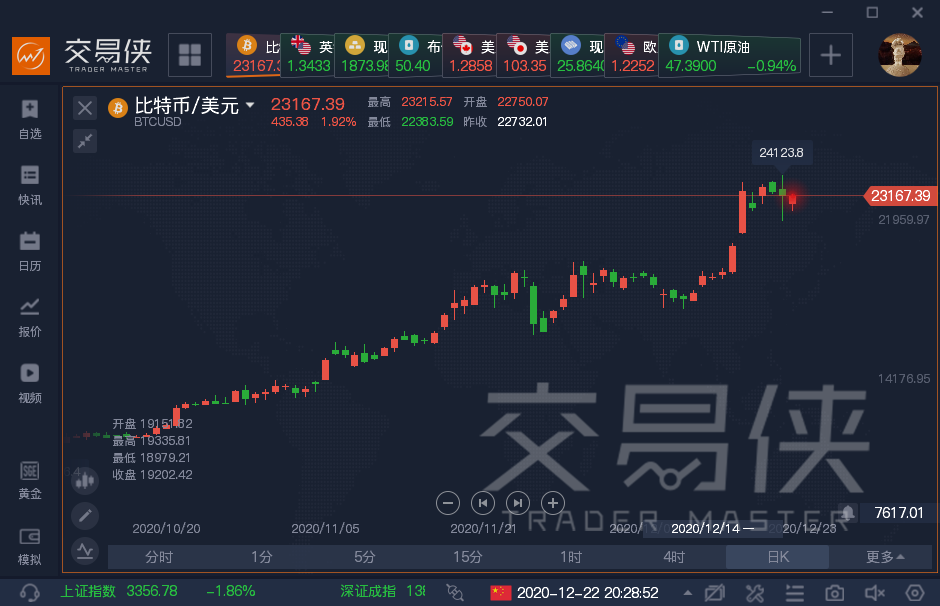940x606 pixels.
Task: Open the grid layout view button
Action: point(190,55)
